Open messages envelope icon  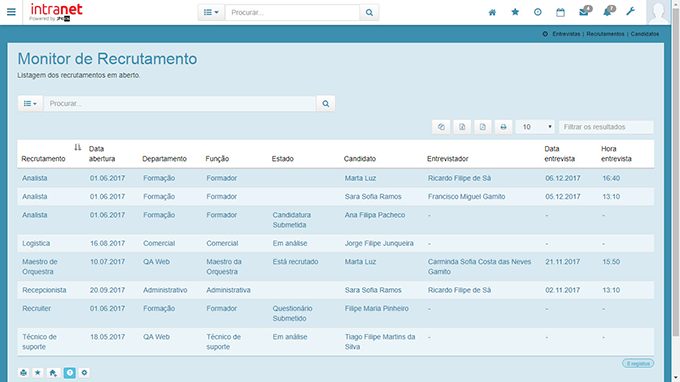click(x=584, y=12)
